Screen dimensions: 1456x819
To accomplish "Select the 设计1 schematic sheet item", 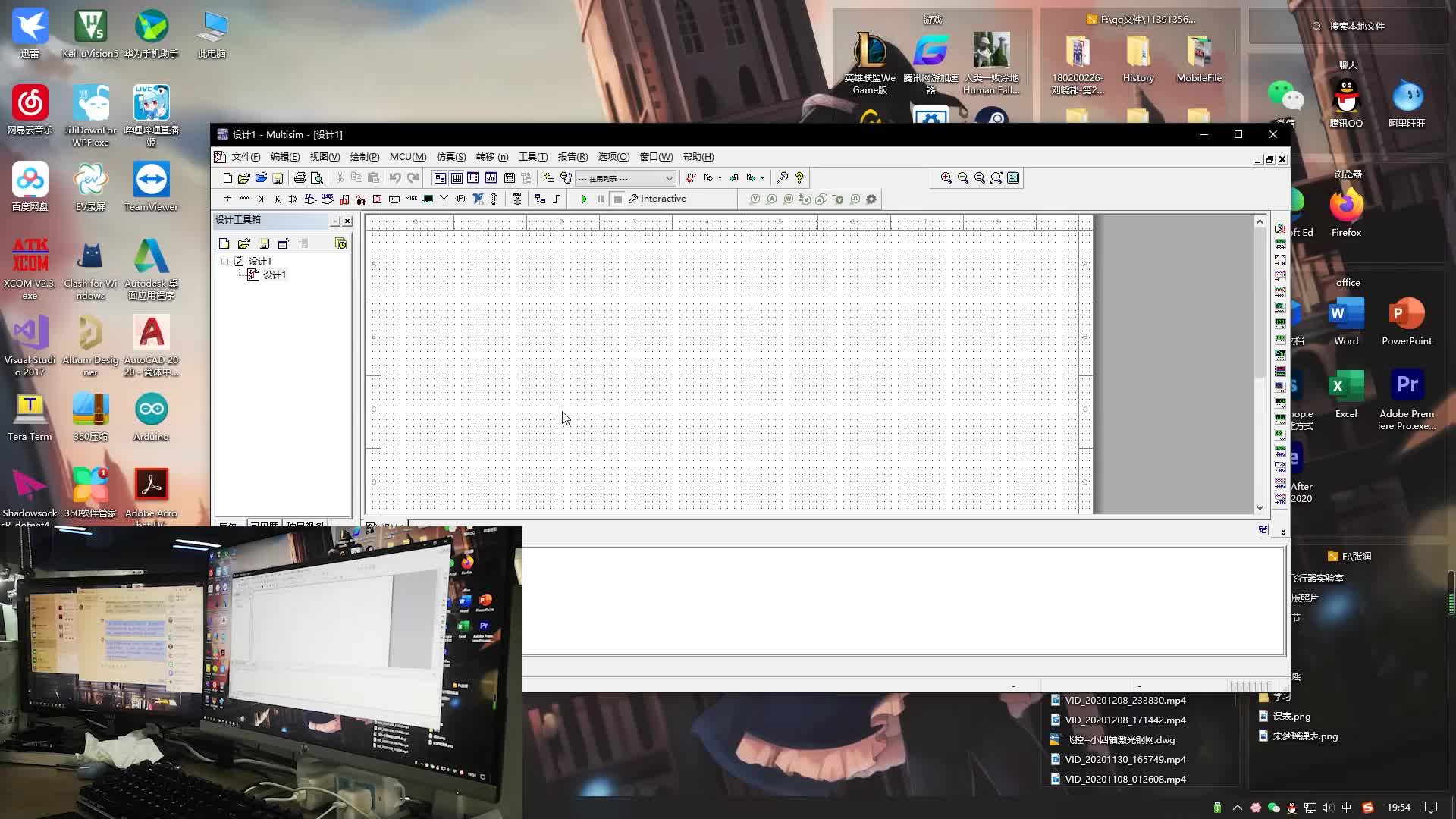I will (x=274, y=275).
